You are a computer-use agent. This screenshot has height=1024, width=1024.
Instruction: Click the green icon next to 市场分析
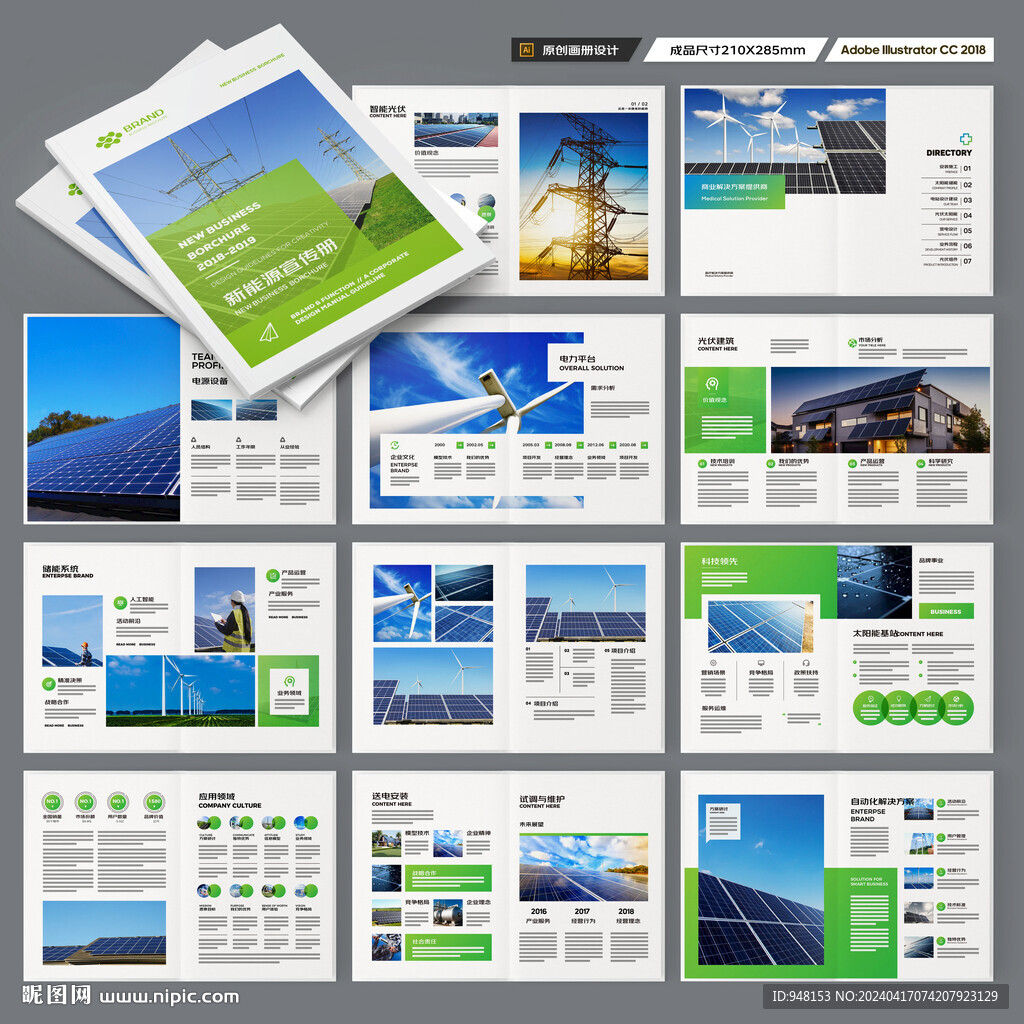pyautogui.click(x=852, y=343)
